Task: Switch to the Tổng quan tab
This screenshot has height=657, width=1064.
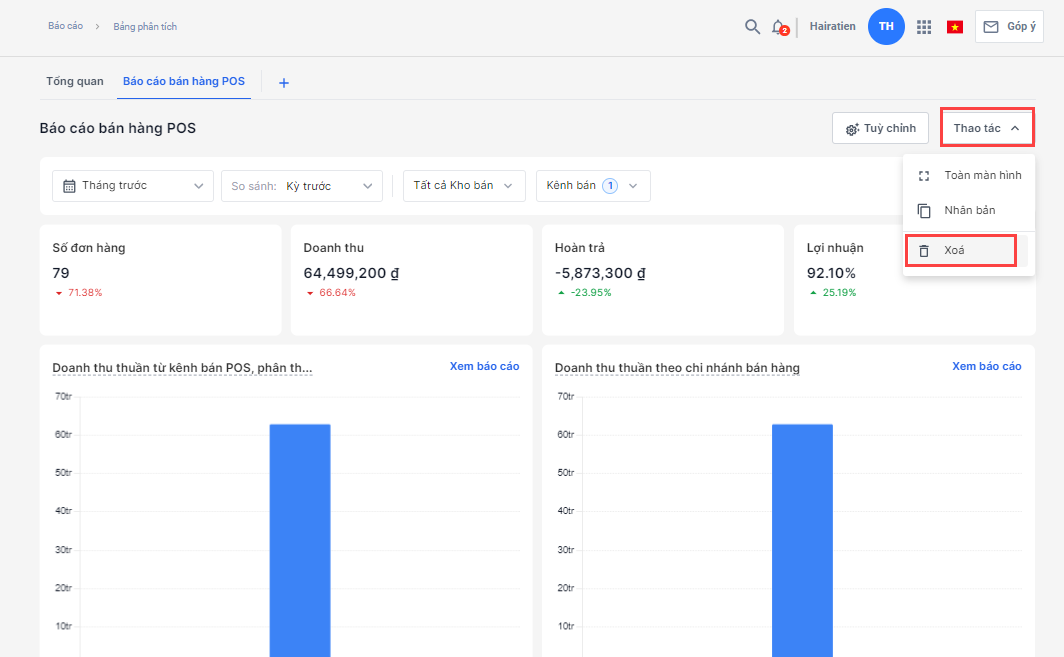Action: [74, 82]
